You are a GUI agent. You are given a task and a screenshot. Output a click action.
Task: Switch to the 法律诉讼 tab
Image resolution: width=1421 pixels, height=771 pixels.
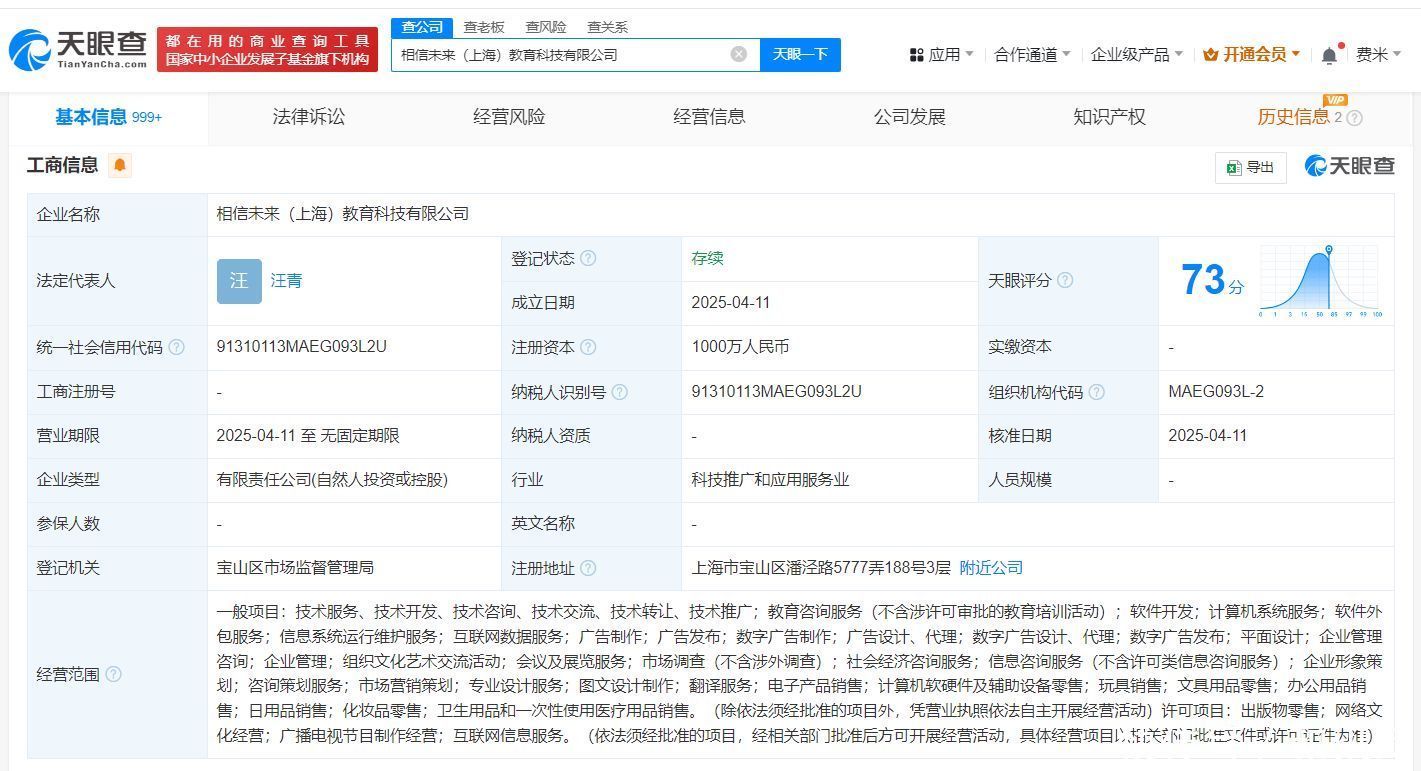[x=308, y=117]
